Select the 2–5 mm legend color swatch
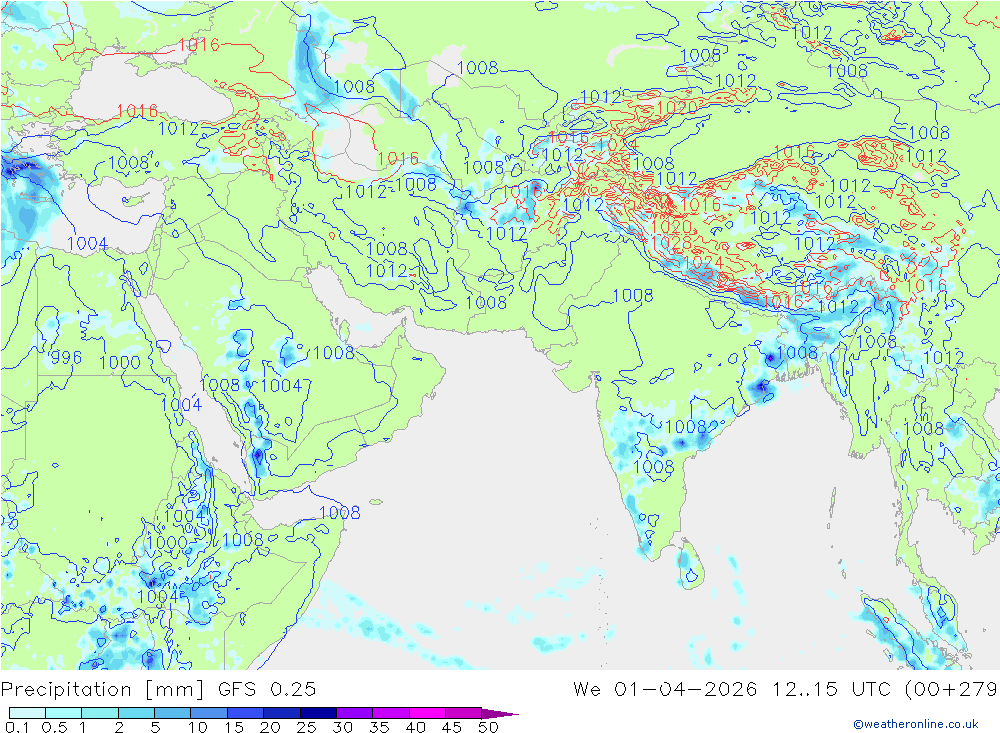Viewport: 1000px width, 733px height. click(136, 713)
